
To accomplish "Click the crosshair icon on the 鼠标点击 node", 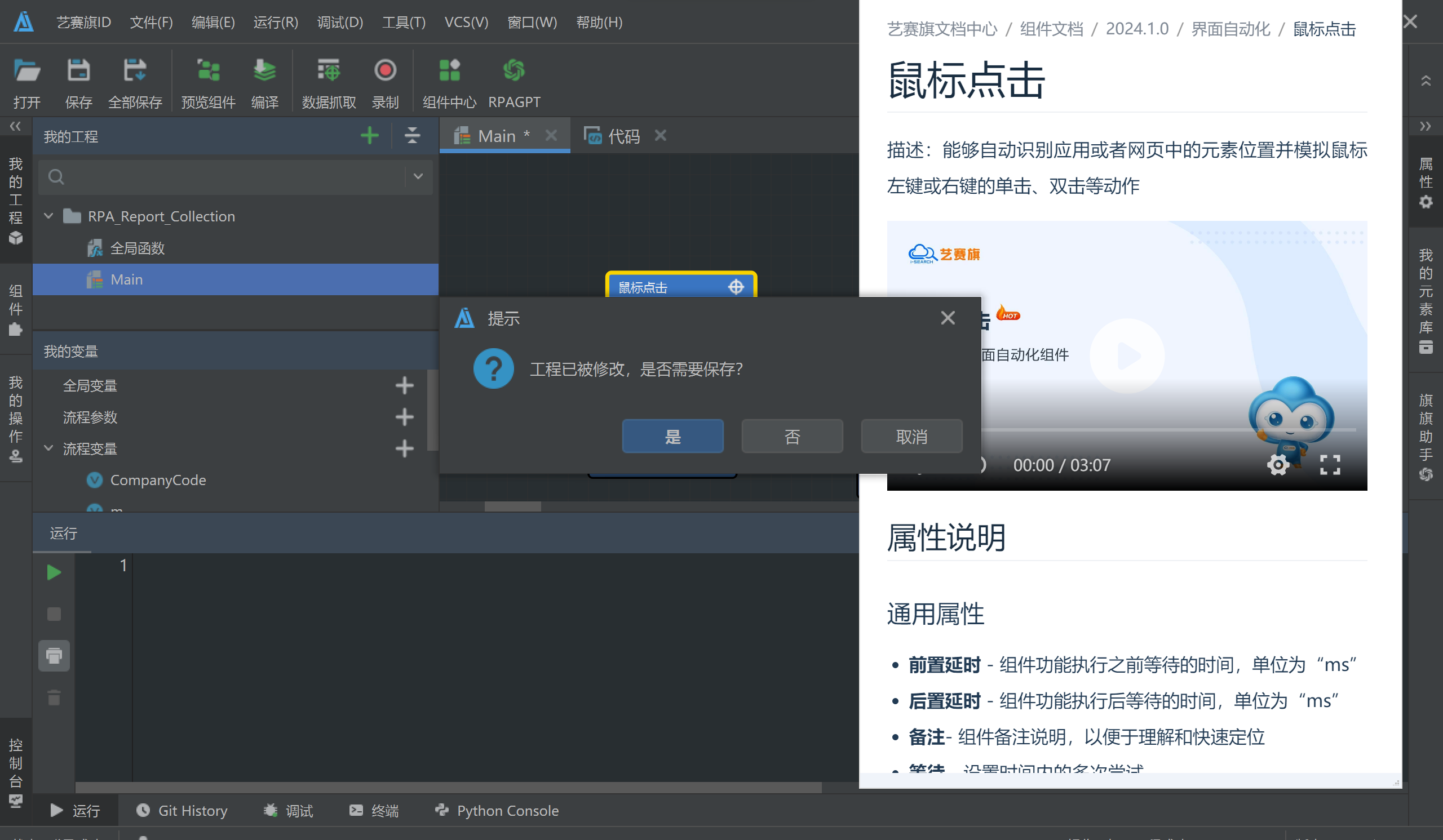I will [736, 287].
